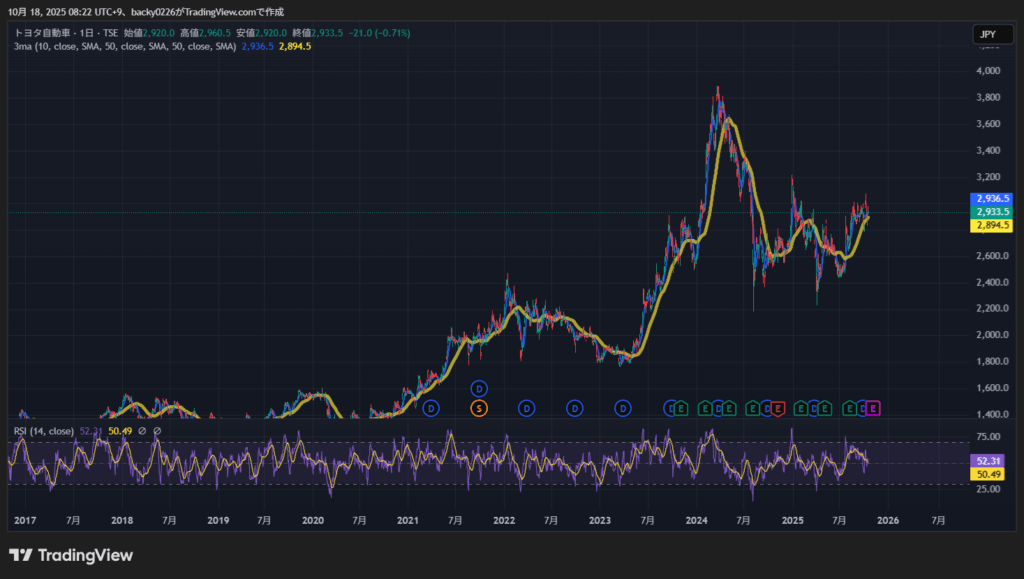1024x579 pixels.
Task: Select the D dividend marker above the S marker
Action: click(479, 388)
